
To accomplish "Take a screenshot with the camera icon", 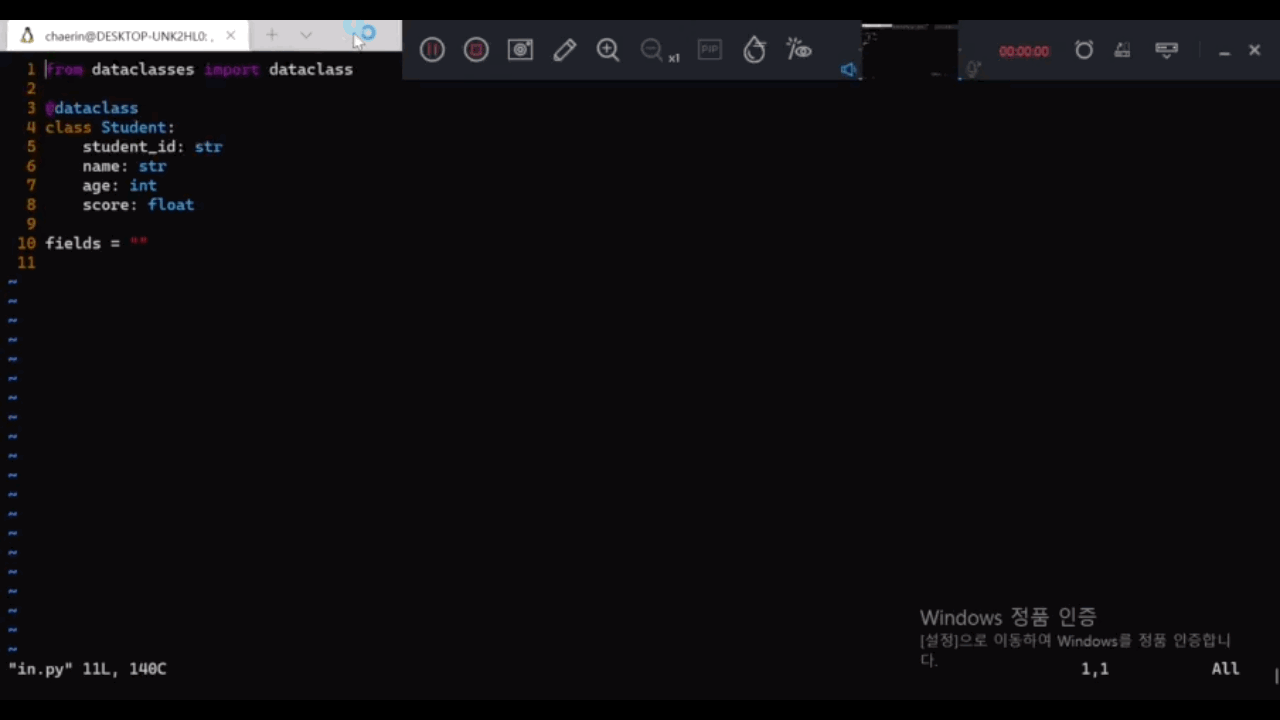I will coord(520,50).
